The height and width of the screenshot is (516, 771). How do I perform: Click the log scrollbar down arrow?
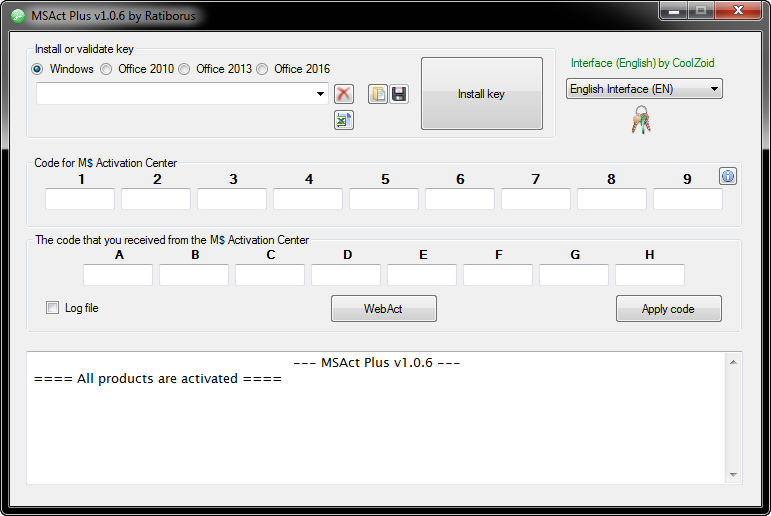(733, 475)
